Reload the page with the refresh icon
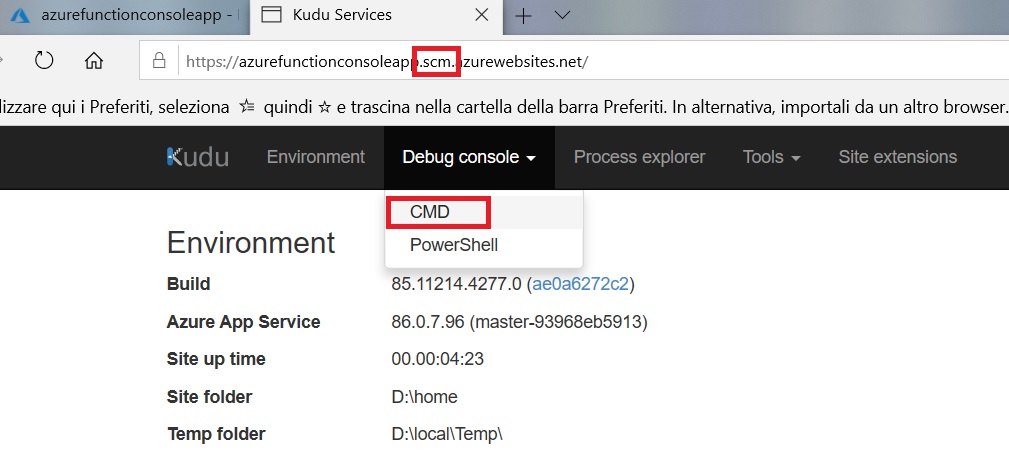This screenshot has width=1009, height=469. point(44,60)
